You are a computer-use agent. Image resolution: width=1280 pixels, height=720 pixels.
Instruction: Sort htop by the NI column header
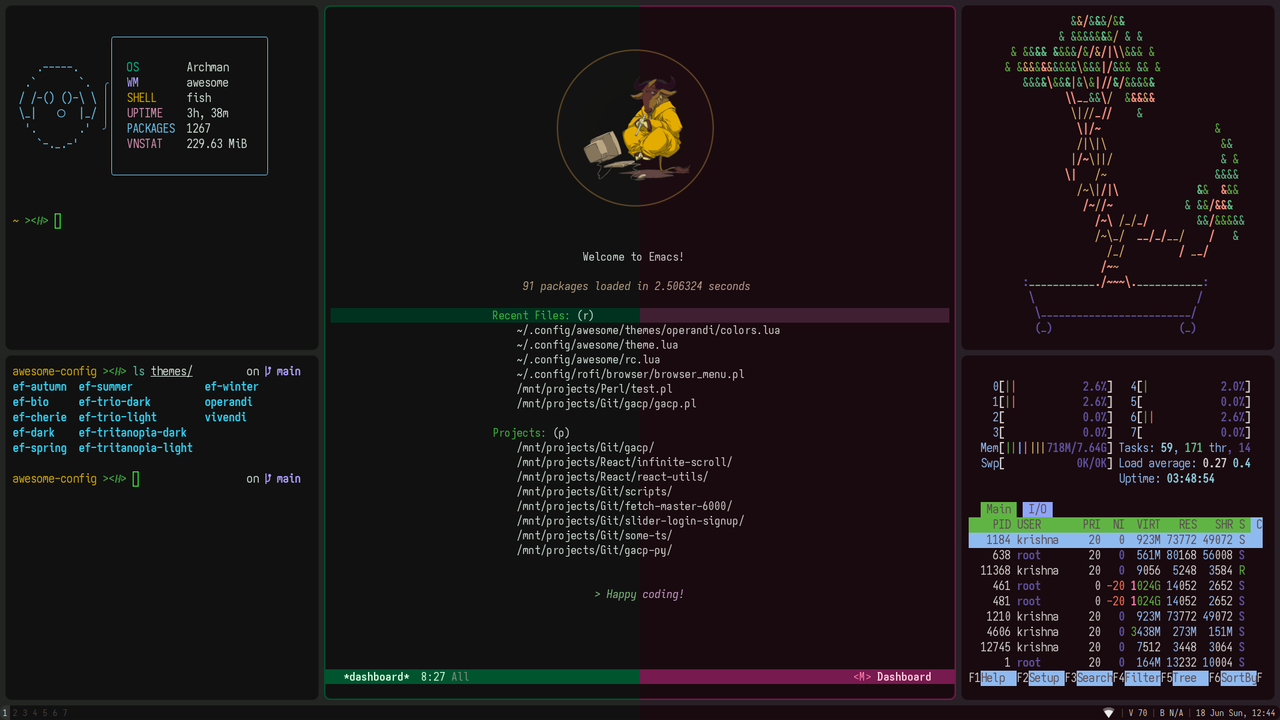(x=1119, y=524)
